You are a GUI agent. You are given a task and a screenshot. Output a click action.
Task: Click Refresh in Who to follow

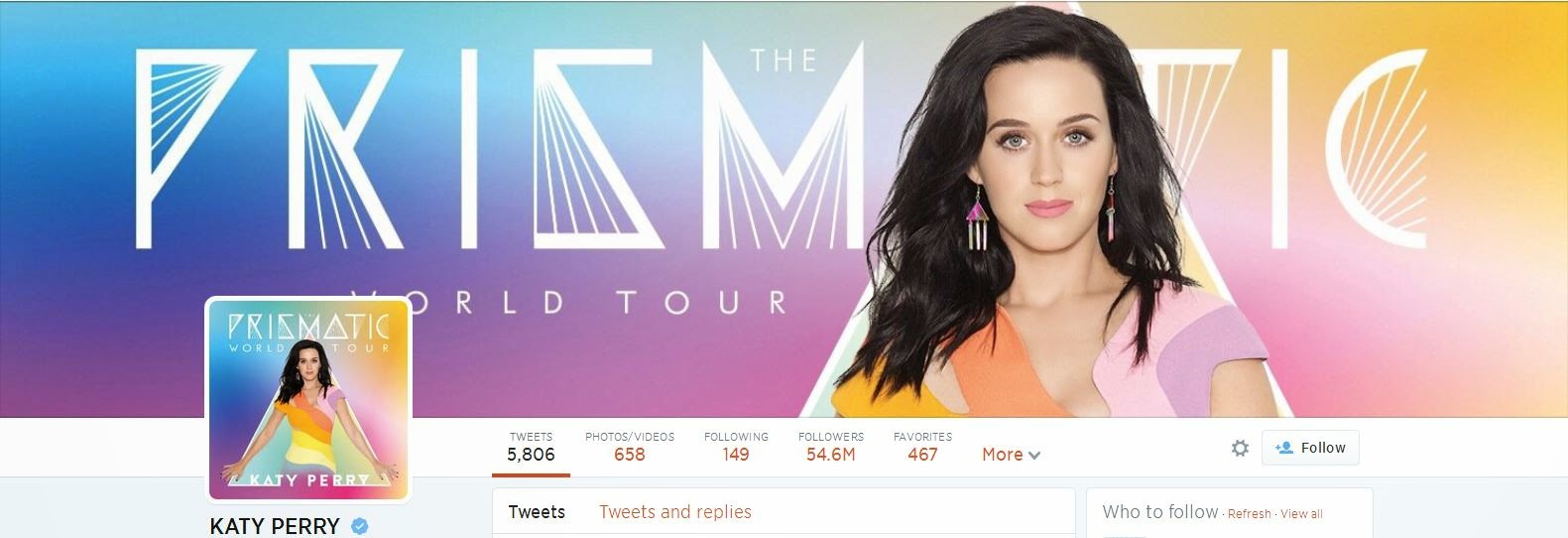1250,514
